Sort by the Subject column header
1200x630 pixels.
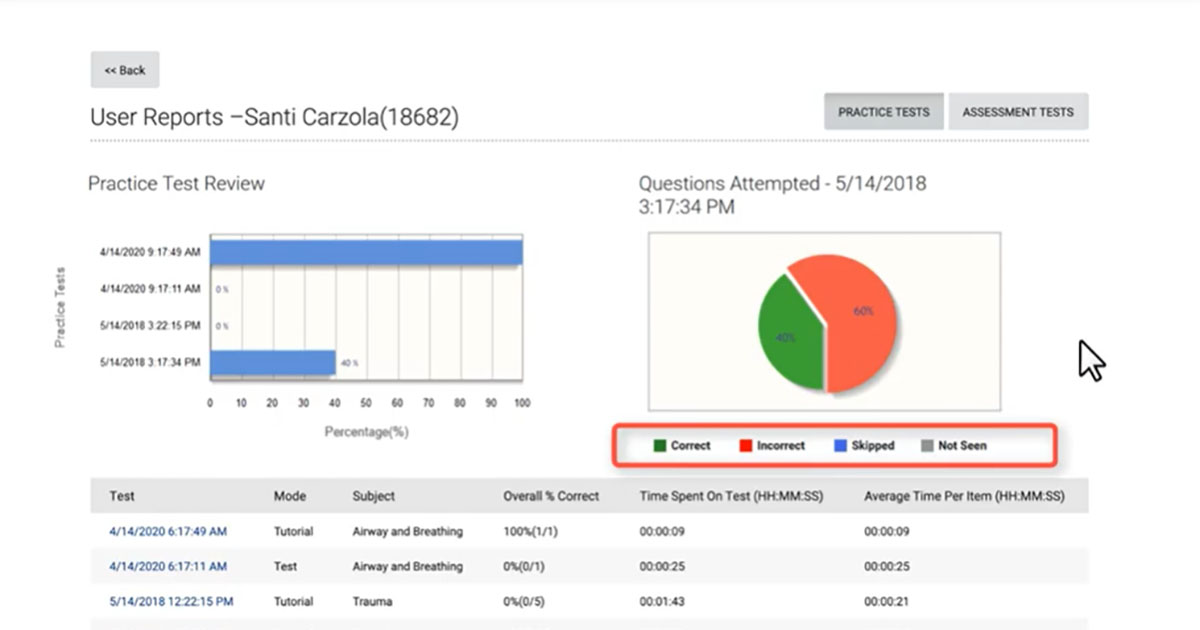click(x=373, y=496)
